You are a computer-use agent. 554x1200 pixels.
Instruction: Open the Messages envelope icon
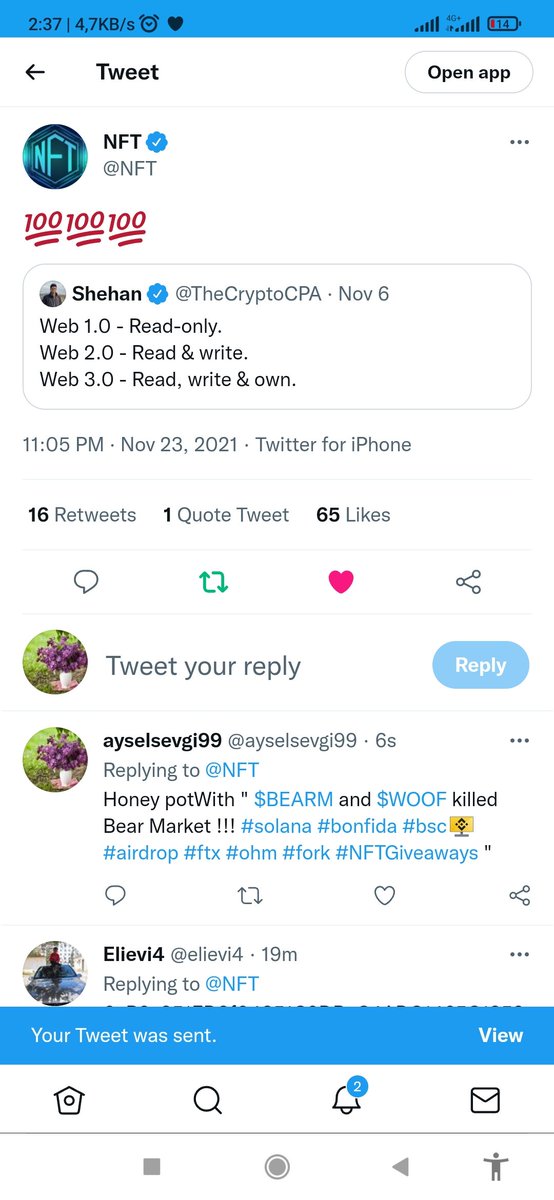[x=484, y=1100]
